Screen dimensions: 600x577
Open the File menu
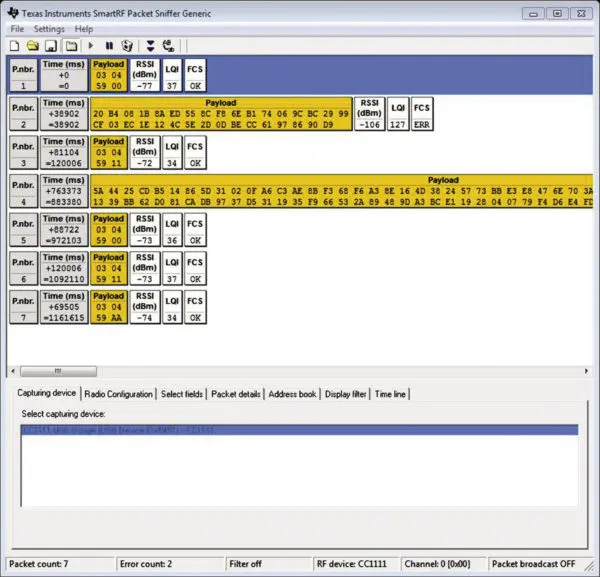tap(17, 29)
